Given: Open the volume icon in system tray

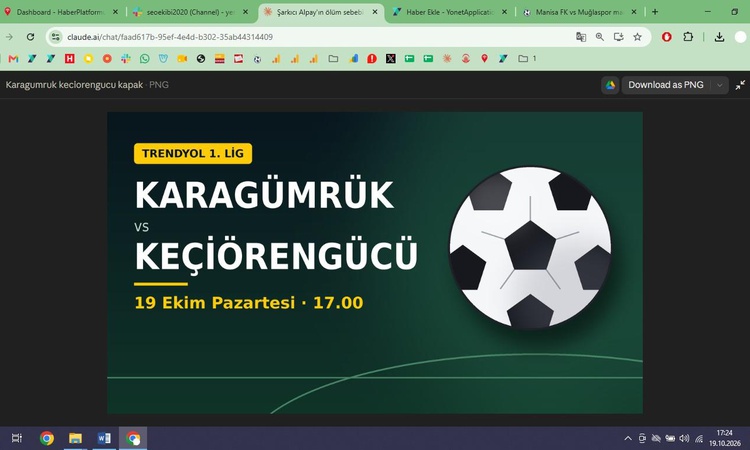Looking at the screenshot, I should pos(684,438).
